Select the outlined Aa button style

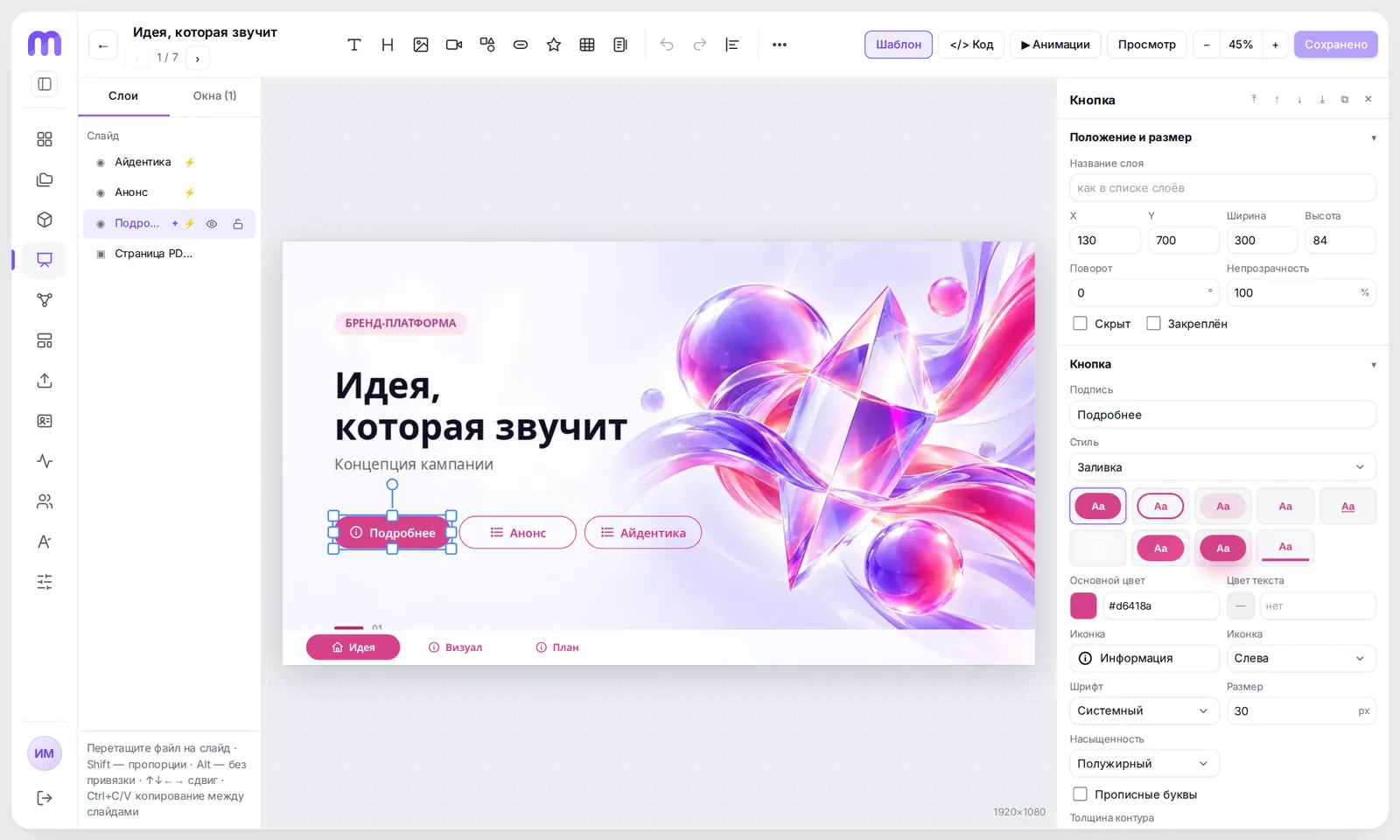click(1160, 506)
